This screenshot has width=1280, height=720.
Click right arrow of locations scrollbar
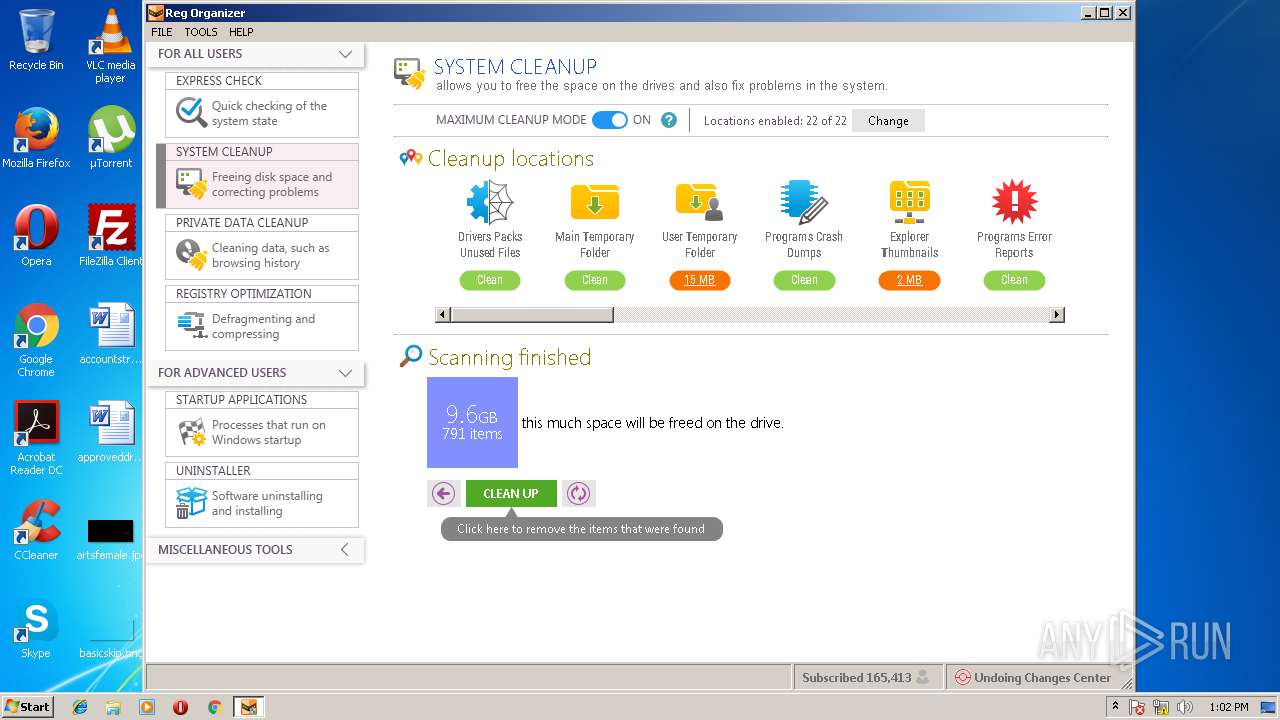(x=1056, y=315)
